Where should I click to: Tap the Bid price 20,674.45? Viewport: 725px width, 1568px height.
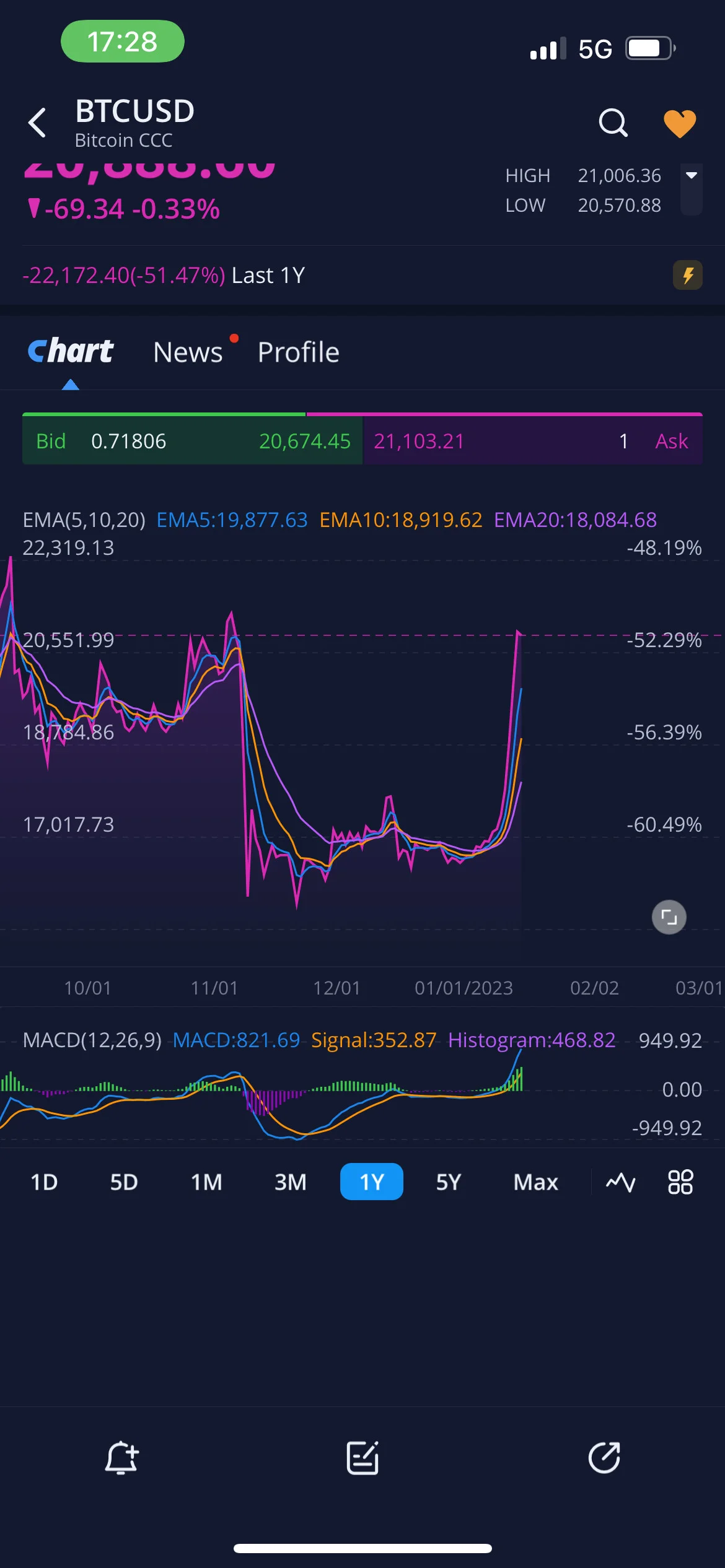coord(304,441)
